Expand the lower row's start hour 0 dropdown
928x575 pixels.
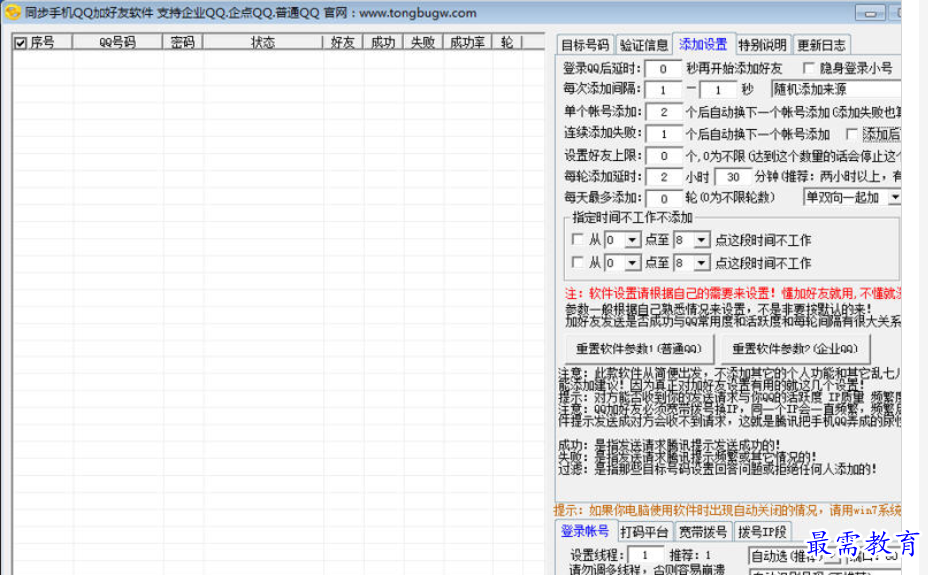[633, 262]
